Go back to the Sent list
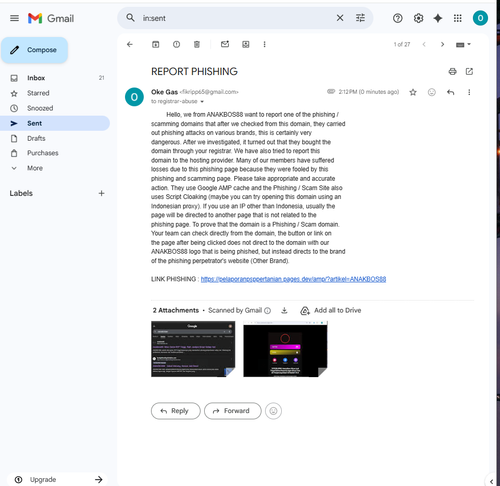This screenshot has height=486, width=500. pyautogui.click(x=130, y=44)
